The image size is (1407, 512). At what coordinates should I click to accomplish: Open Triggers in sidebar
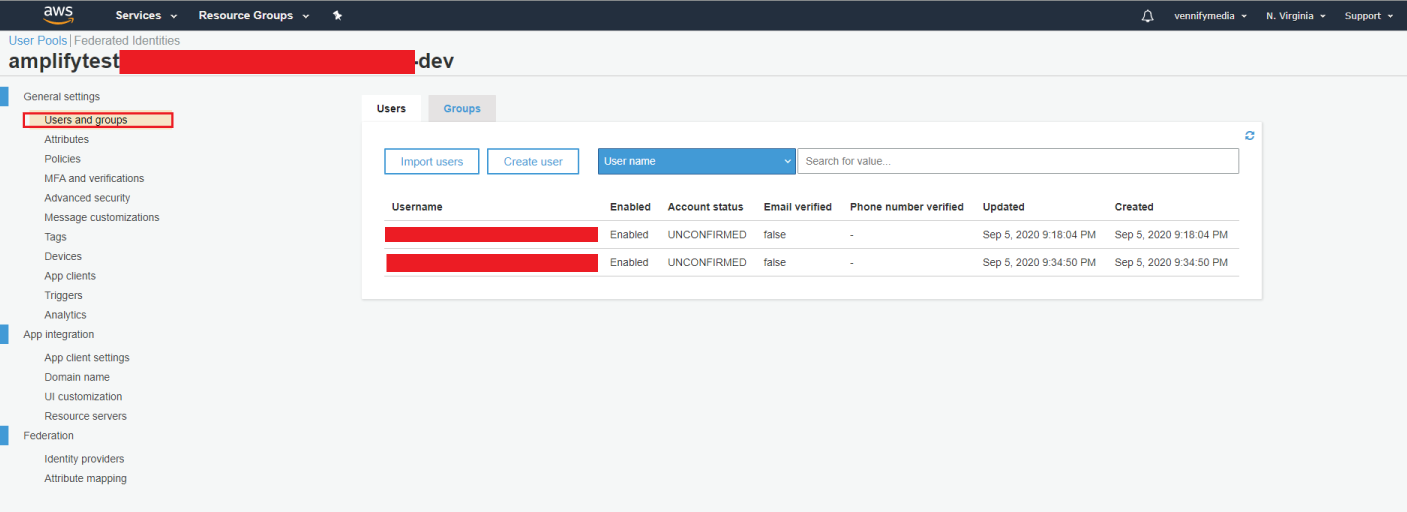(63, 296)
